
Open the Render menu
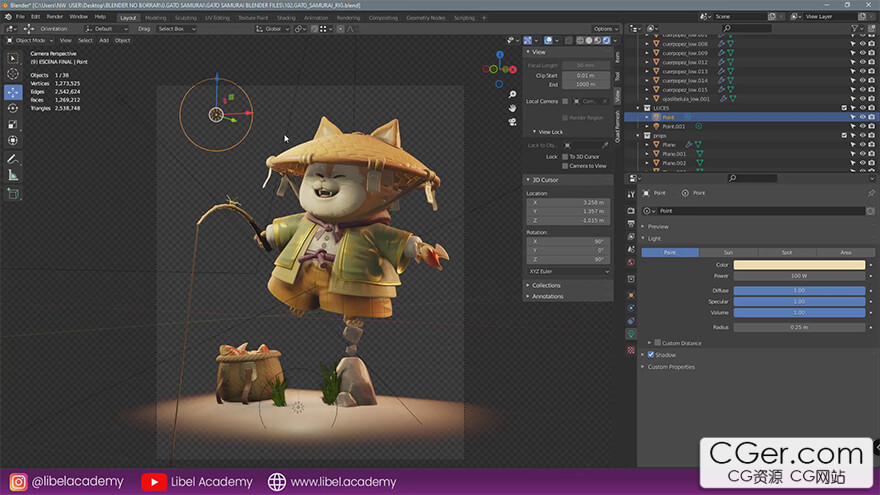(54, 17)
